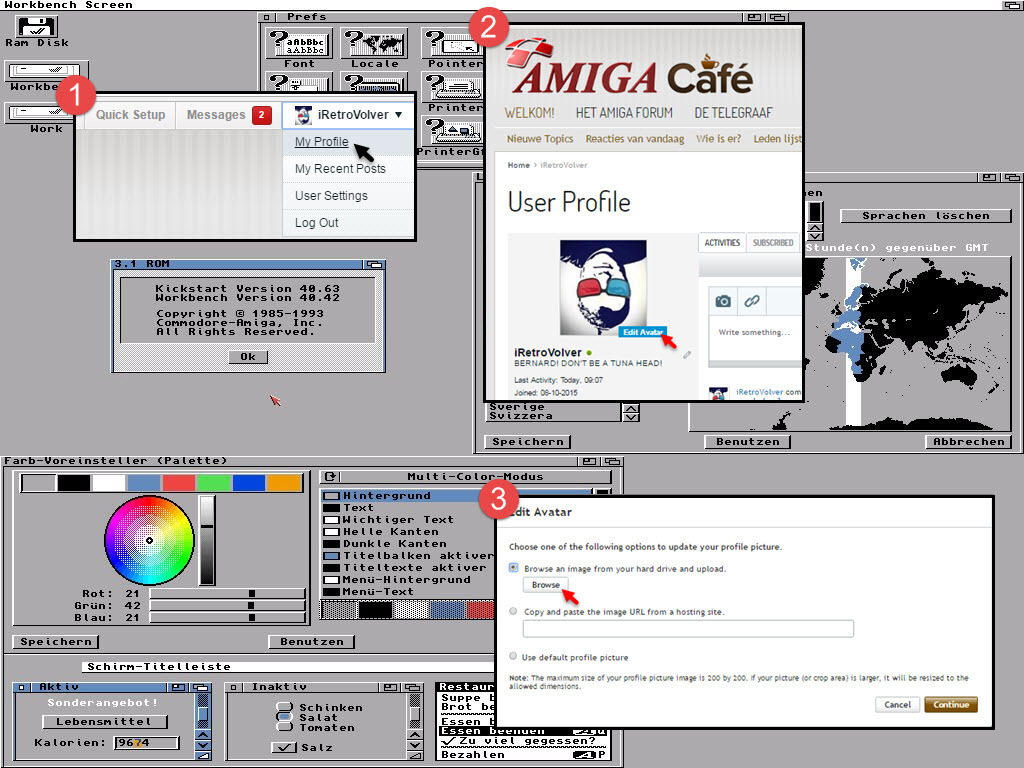Select the Schinken radio option
1024x768 pixels.
pyautogui.click(x=284, y=707)
